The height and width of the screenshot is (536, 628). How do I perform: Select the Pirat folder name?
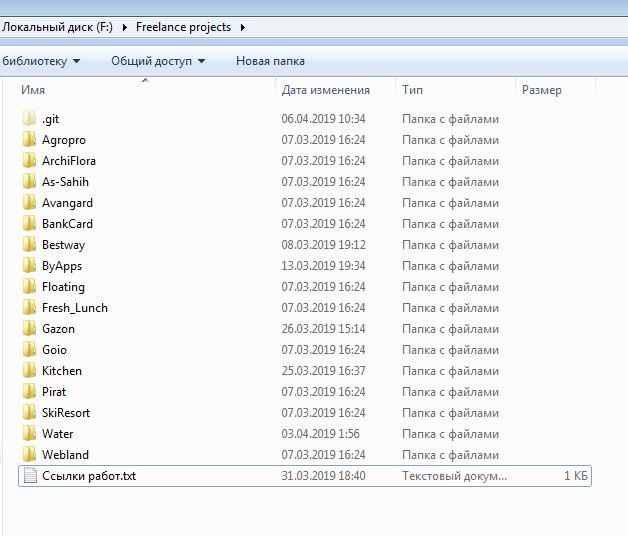tap(54, 392)
